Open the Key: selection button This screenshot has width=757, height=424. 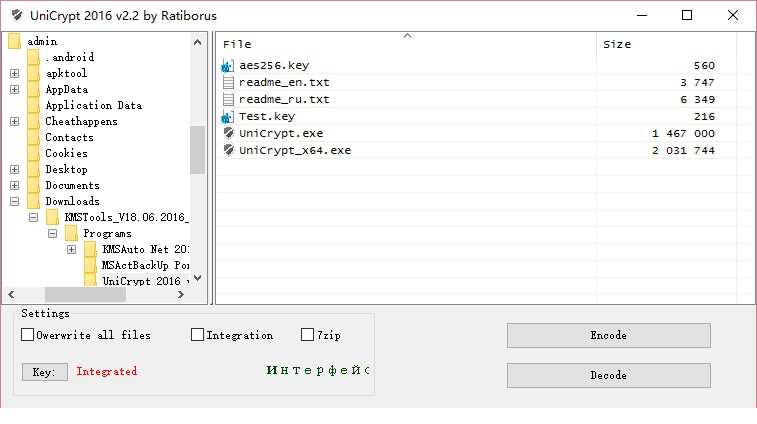click(x=44, y=372)
